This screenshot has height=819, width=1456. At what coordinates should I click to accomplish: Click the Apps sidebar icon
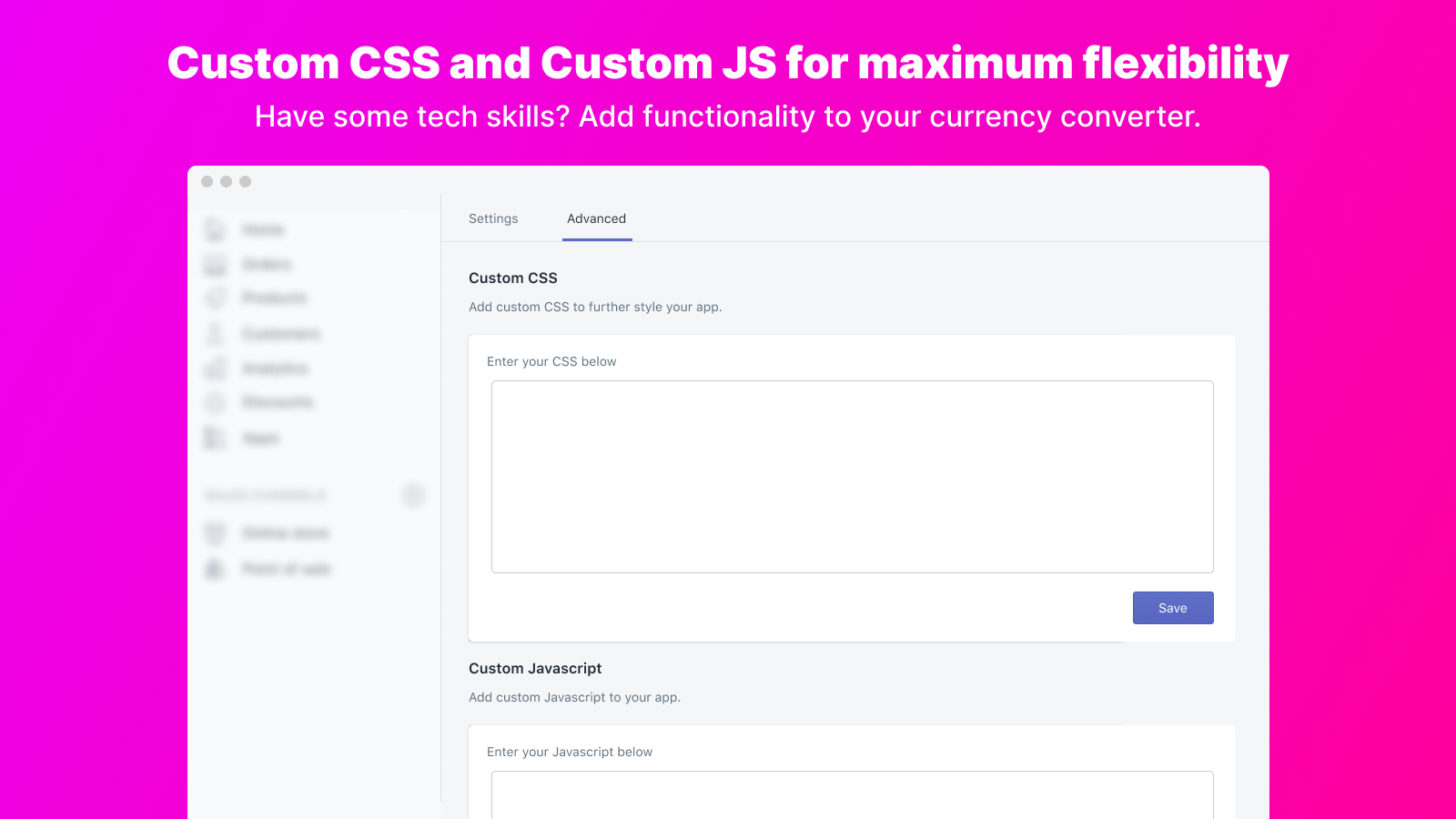(x=215, y=439)
